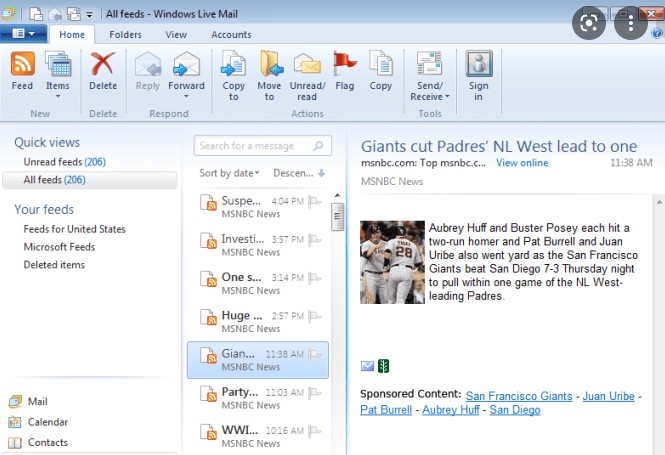
Task: Switch to the Home tab
Action: click(72, 34)
